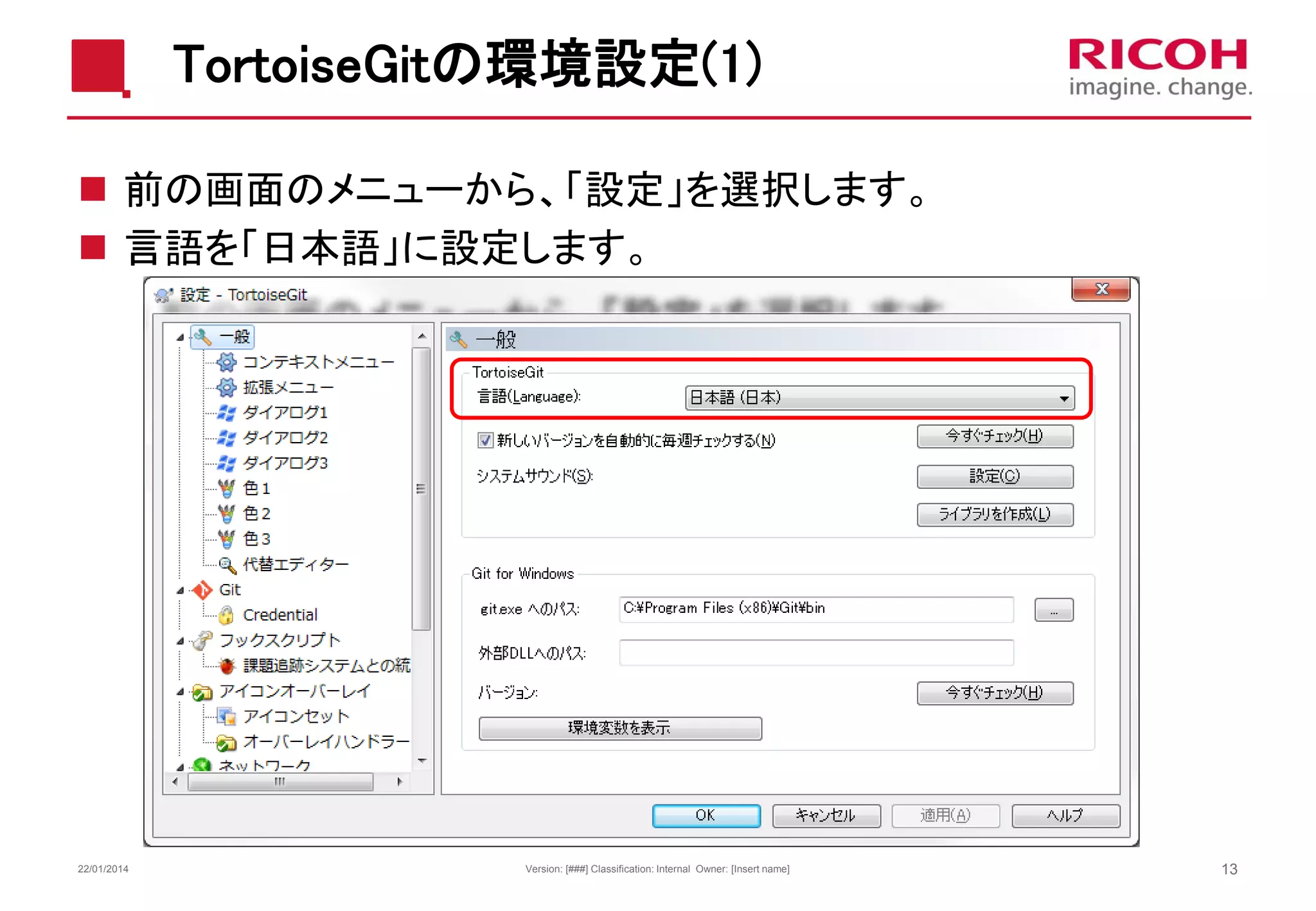Click the paintbrush icon for 色 1
The image size is (1316, 911).
click(226, 488)
